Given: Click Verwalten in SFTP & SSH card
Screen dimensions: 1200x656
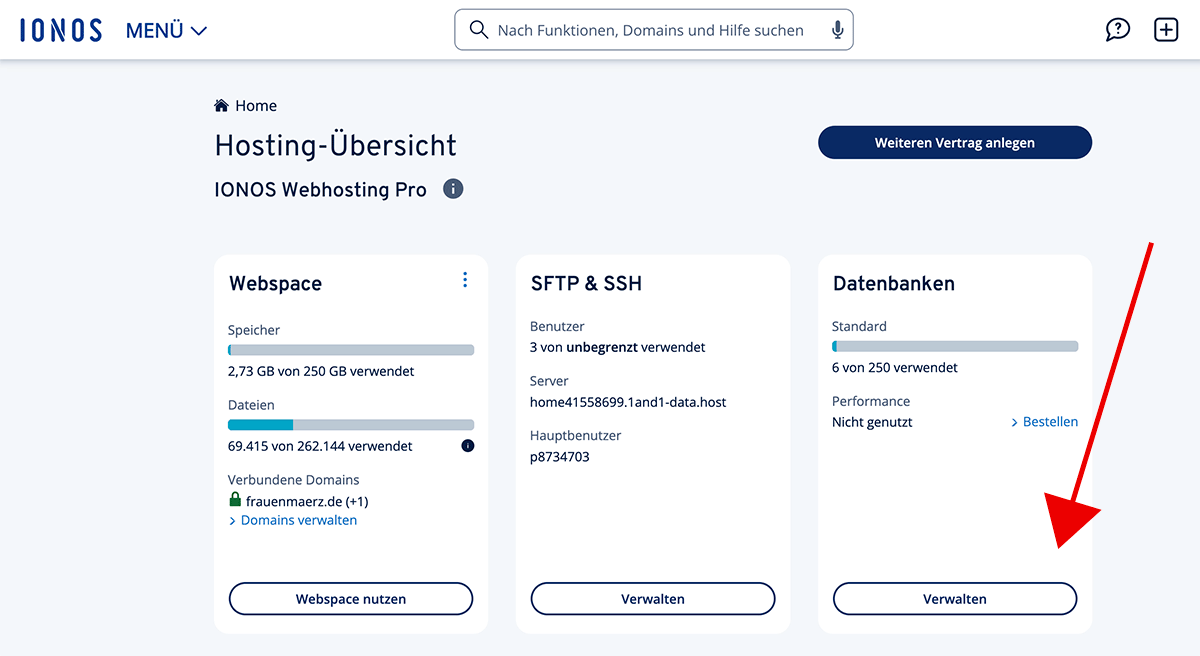Looking at the screenshot, I should coord(653,599).
